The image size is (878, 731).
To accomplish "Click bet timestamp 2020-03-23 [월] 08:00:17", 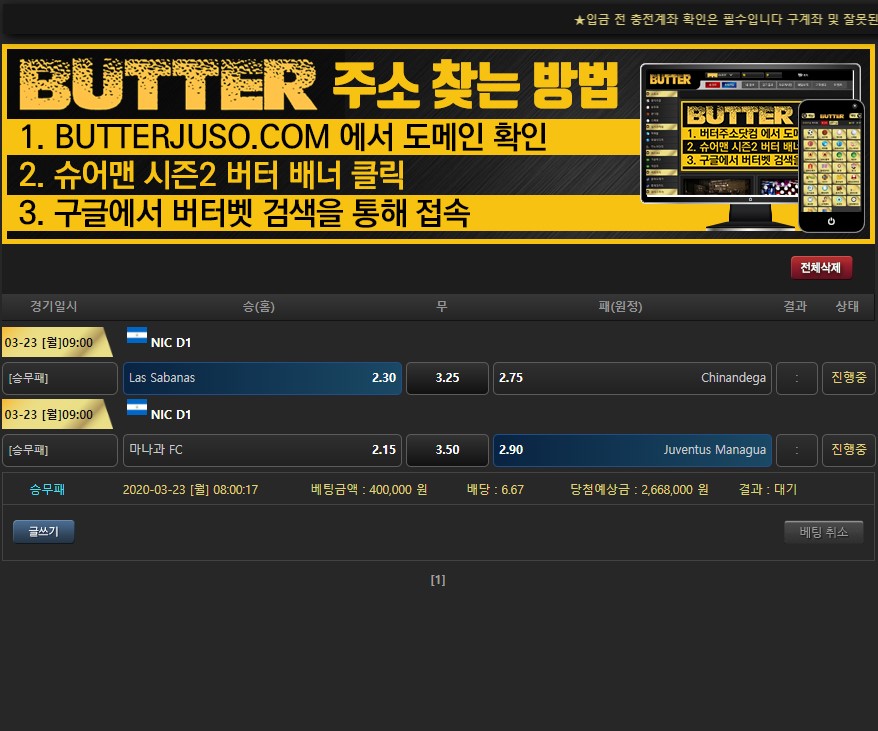I will [x=190, y=490].
